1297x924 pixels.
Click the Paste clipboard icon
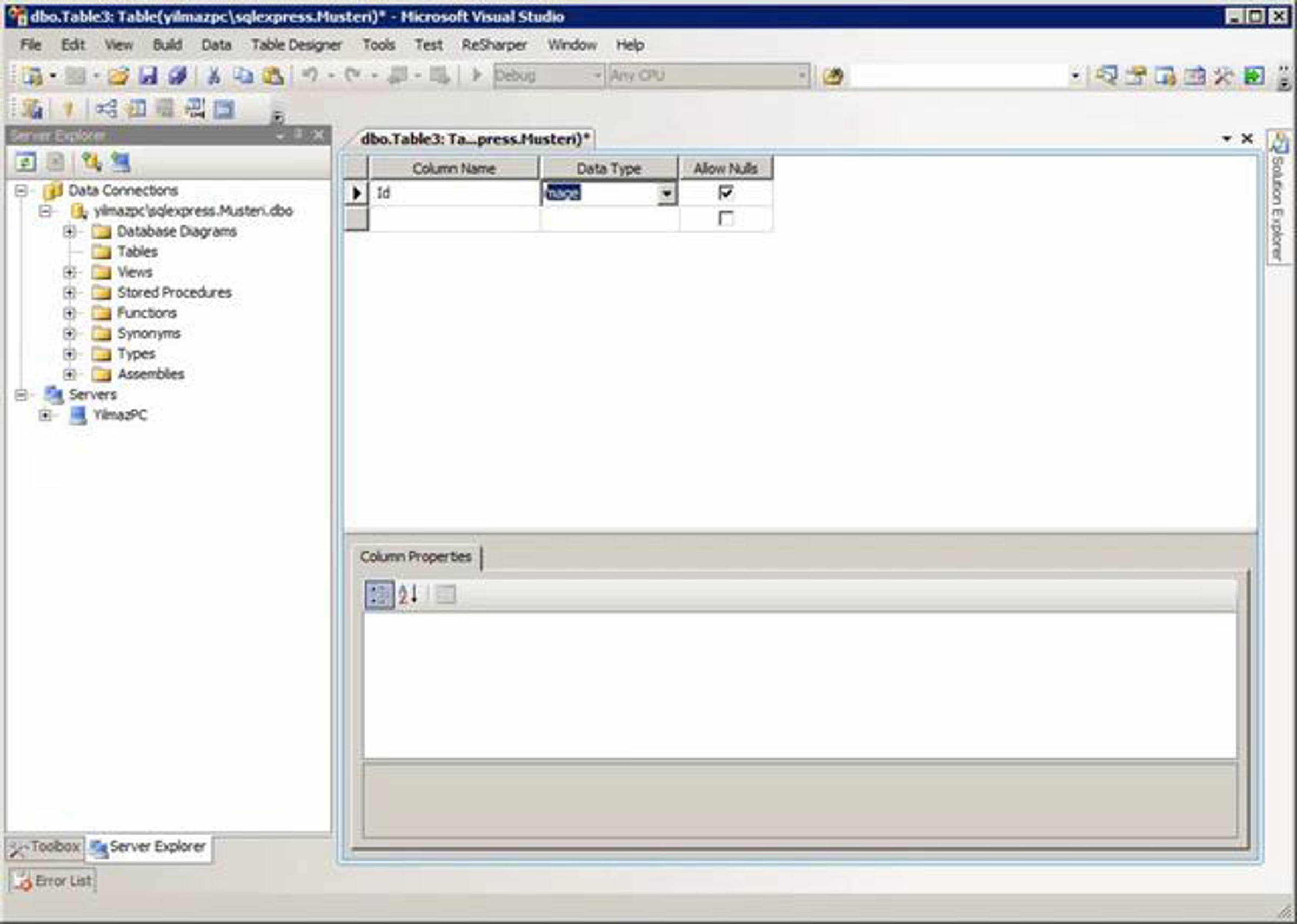273,76
